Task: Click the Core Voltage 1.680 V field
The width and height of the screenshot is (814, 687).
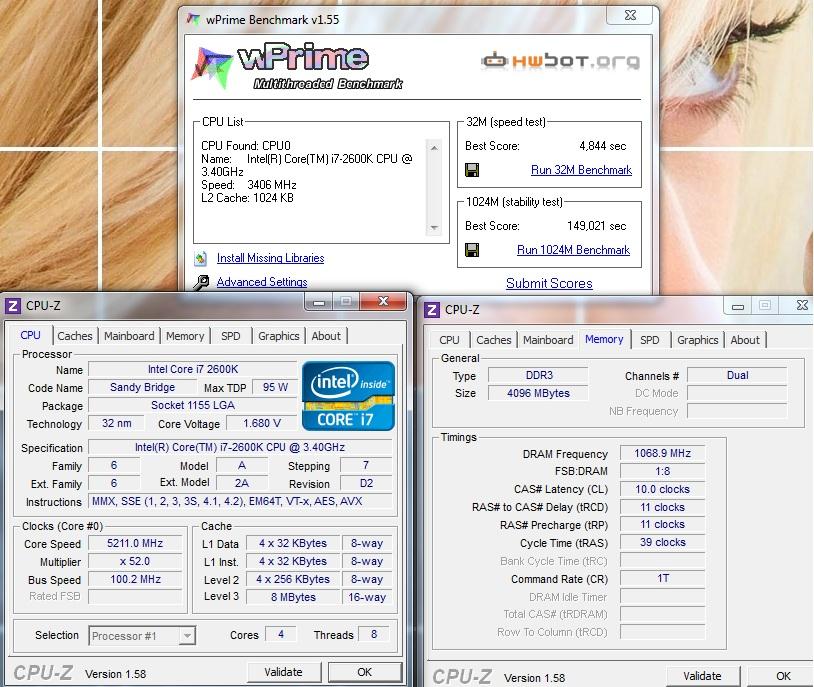Action: pos(262,423)
